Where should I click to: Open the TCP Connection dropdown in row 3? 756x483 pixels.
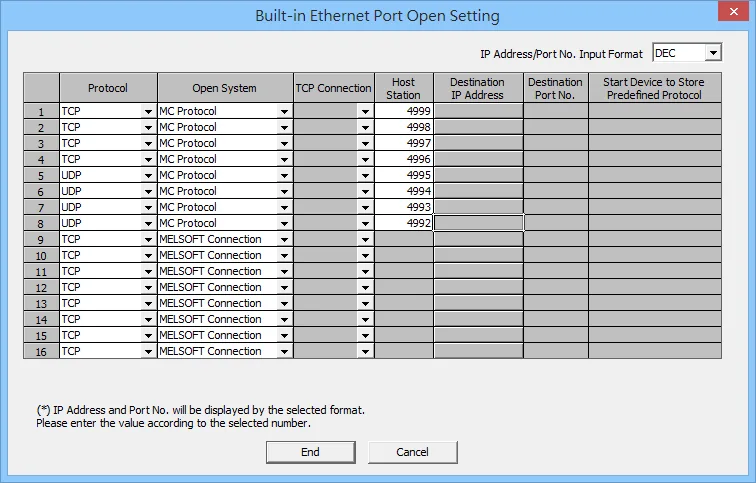coord(365,144)
